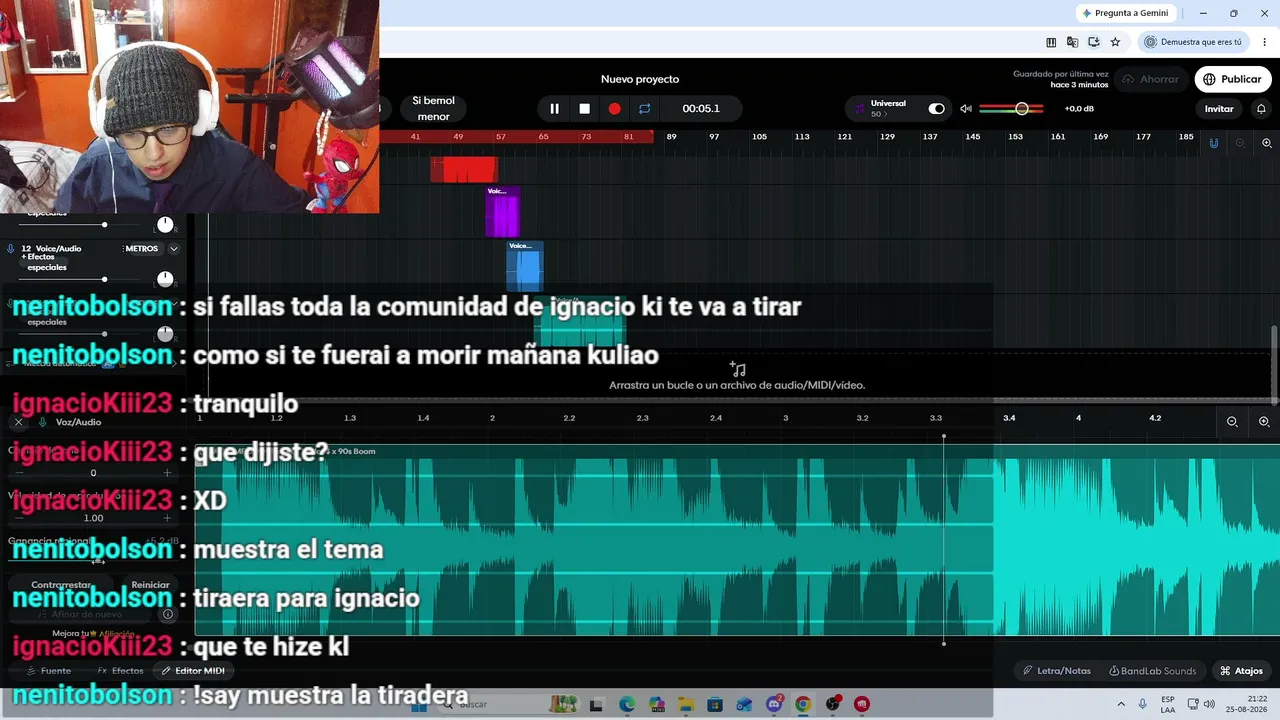Screen dimensions: 1280x720
Task: Open the system tray volume control
Action: coord(1207,704)
